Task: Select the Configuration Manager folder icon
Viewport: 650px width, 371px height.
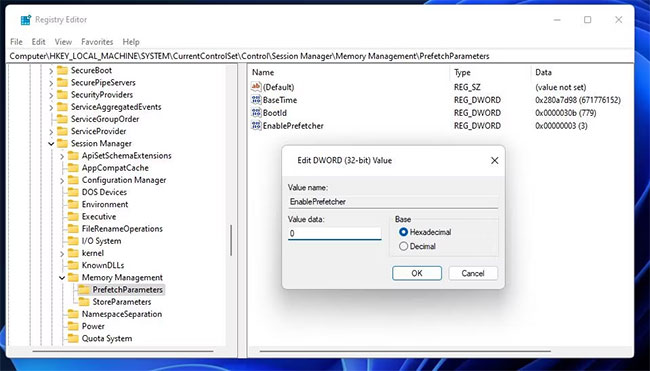Action: point(73,180)
